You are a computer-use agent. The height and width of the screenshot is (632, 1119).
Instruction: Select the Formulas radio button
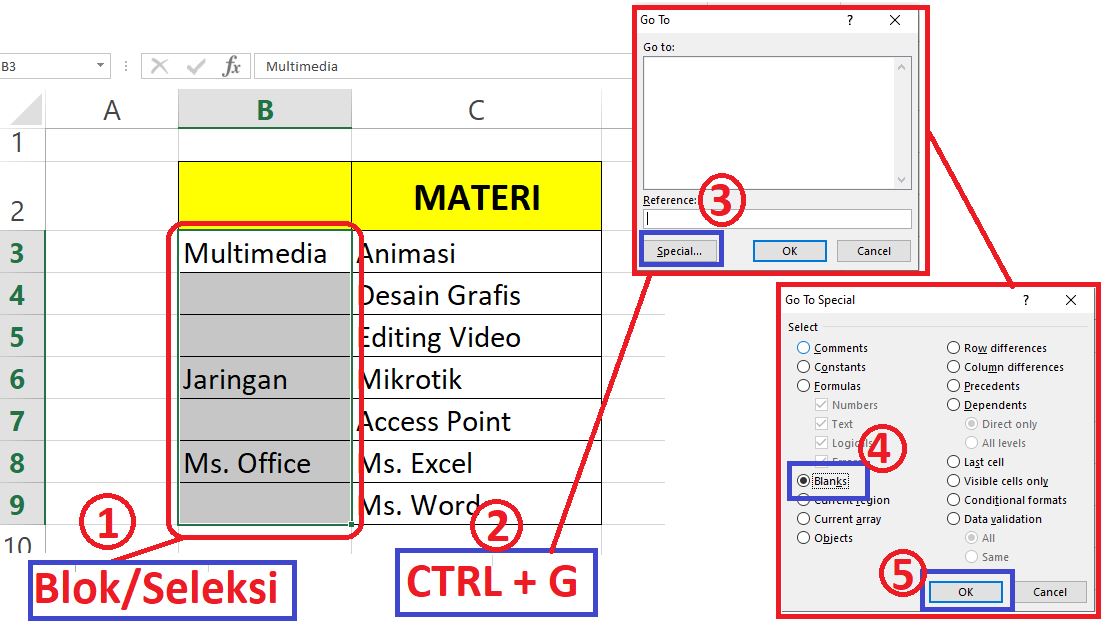pos(804,386)
